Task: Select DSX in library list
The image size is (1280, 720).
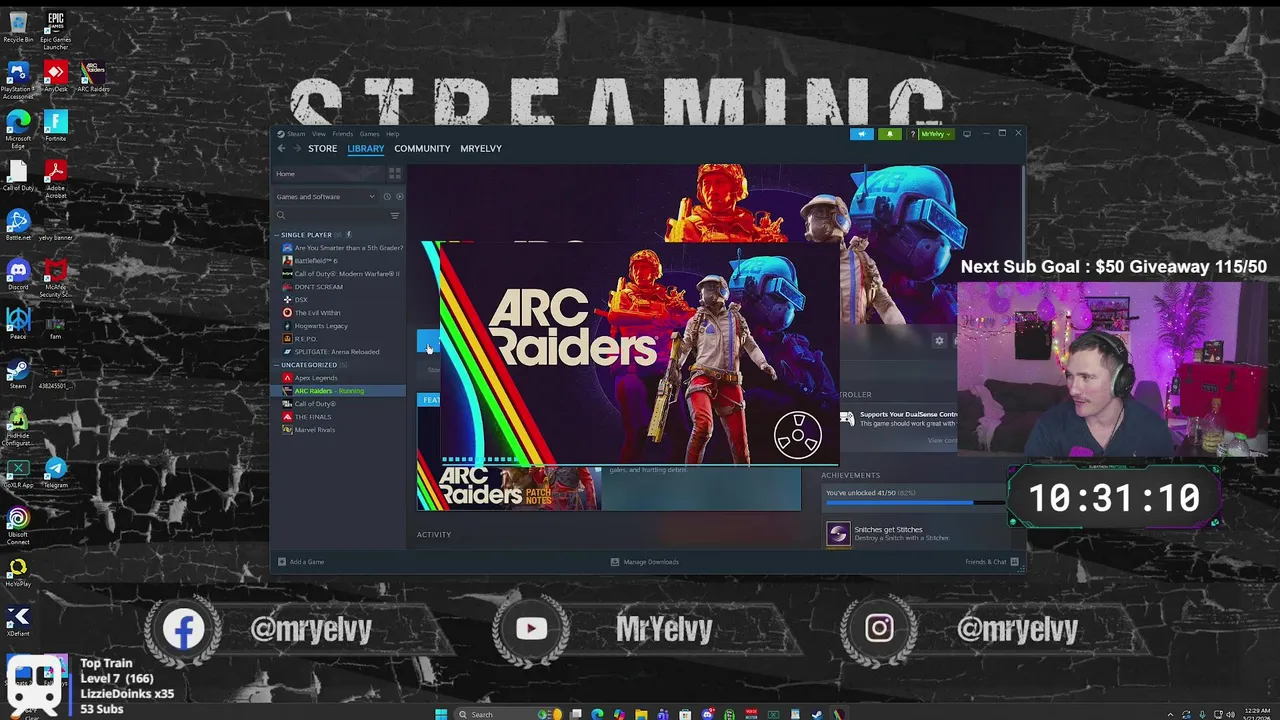Action: [300, 300]
